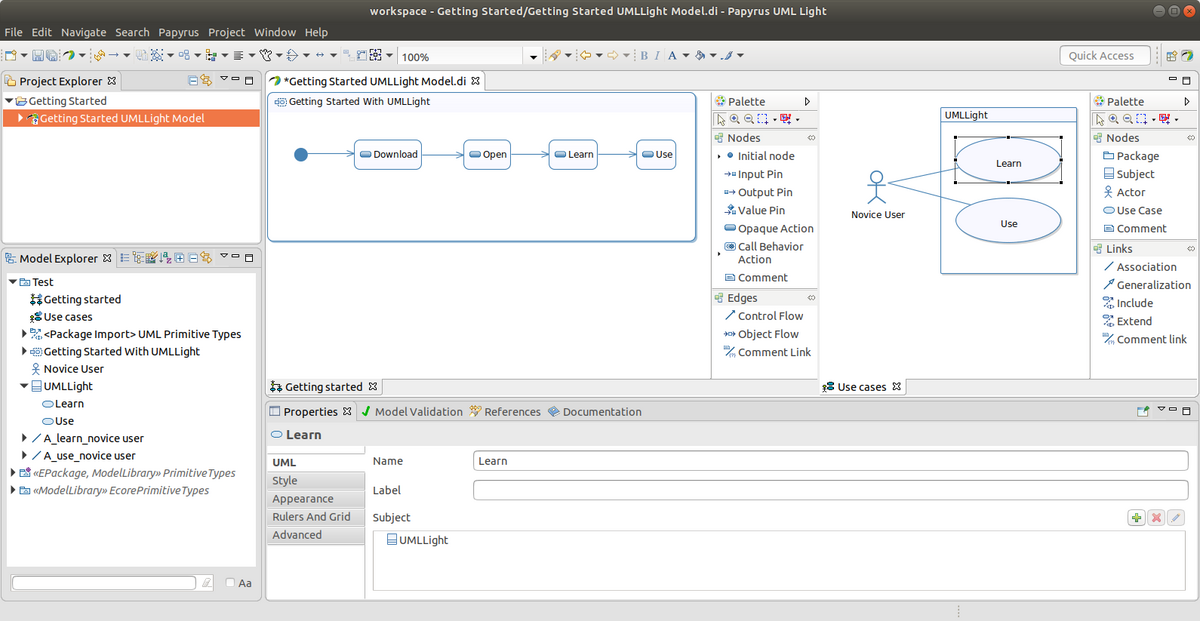Select the Generalization link tool

point(1152,285)
